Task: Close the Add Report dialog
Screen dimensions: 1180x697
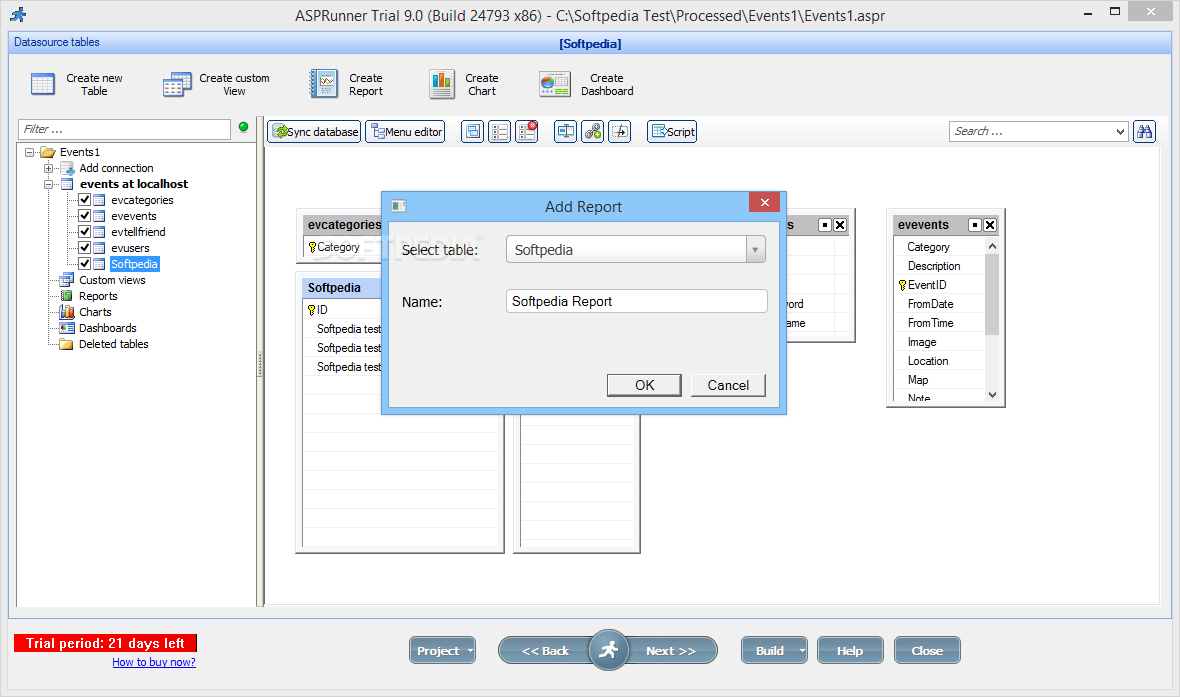Action: pos(765,202)
